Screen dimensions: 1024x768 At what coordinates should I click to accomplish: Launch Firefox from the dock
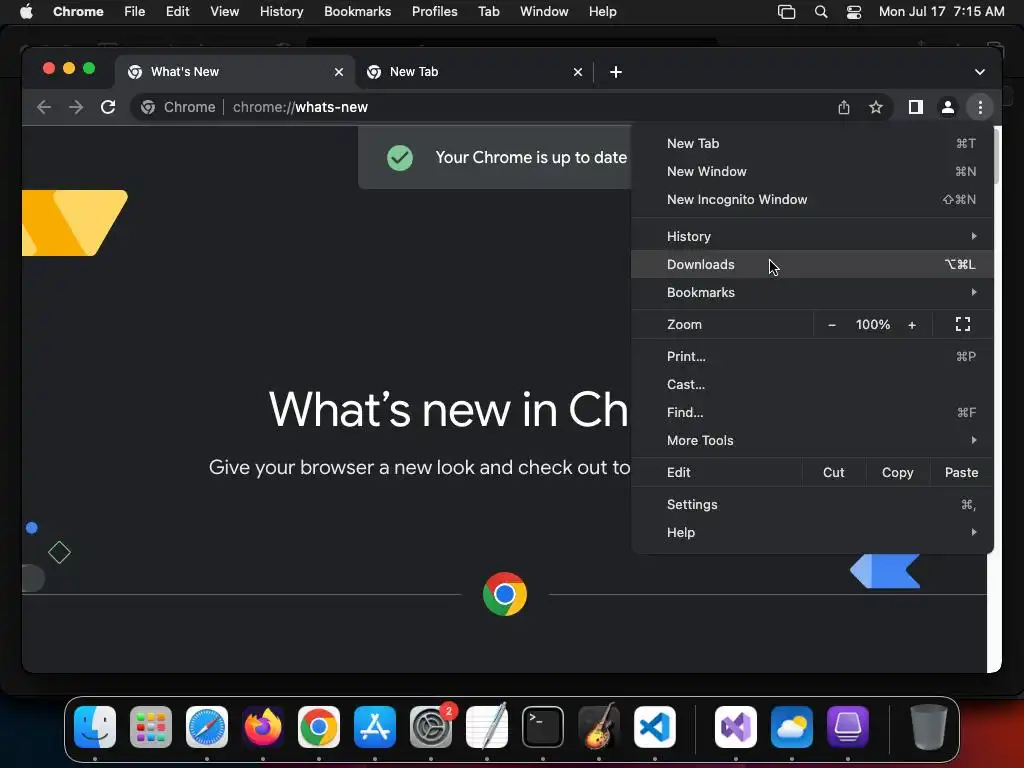[263, 727]
